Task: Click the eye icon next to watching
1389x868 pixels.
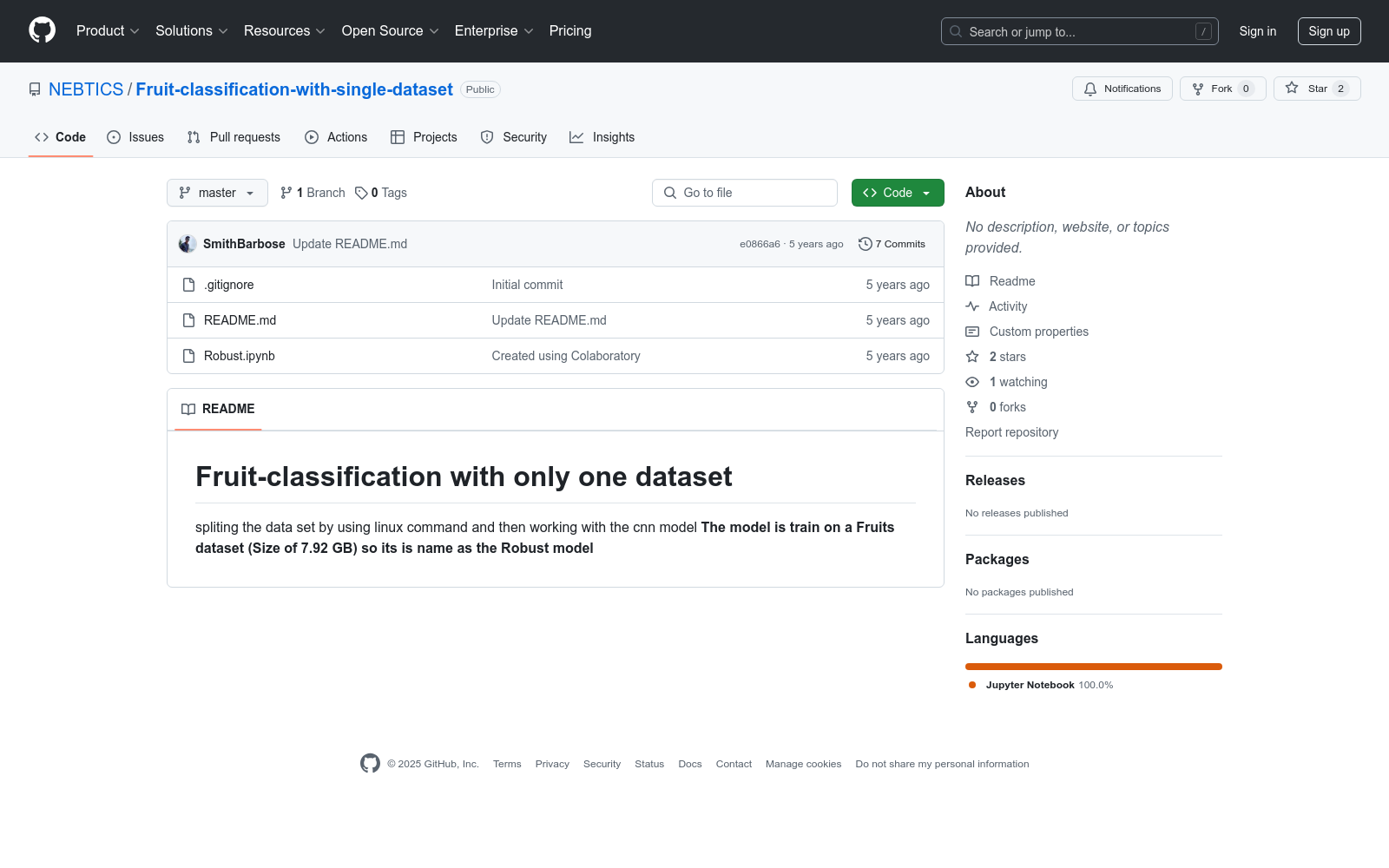Action: (x=972, y=382)
